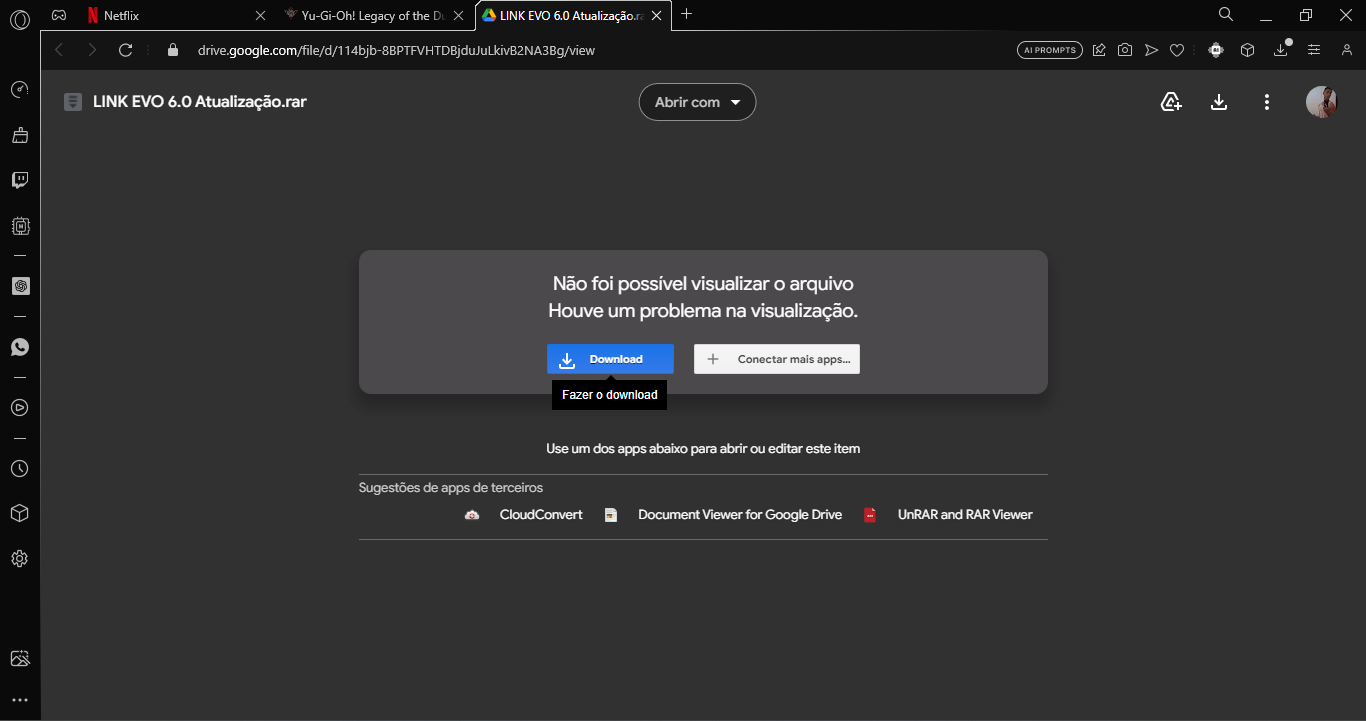The width and height of the screenshot is (1366, 721).
Task: Switch to the Yu-Gi-Oh! Legacy tab
Action: 373,15
